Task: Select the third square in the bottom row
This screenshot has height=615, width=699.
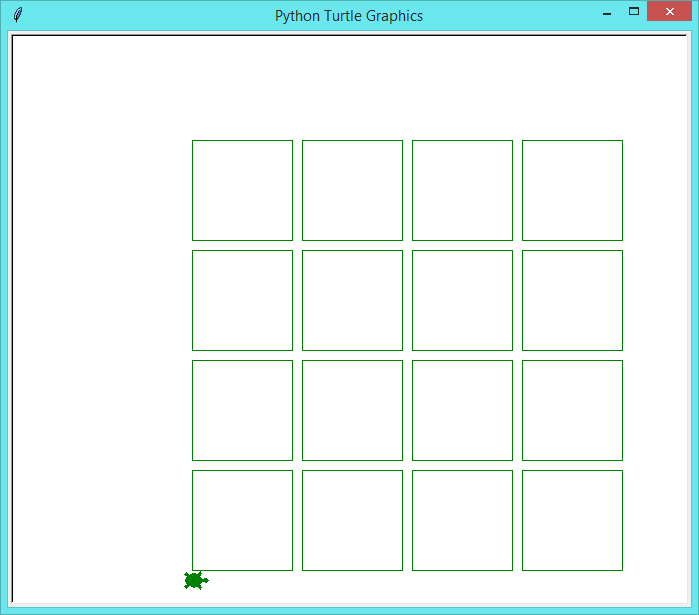Action: (x=462, y=520)
